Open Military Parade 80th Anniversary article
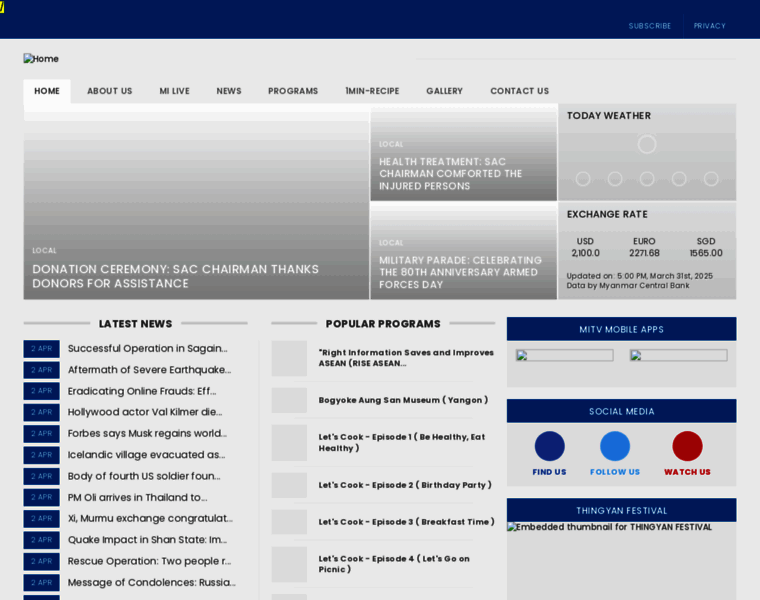This screenshot has height=600, width=760. [460, 272]
